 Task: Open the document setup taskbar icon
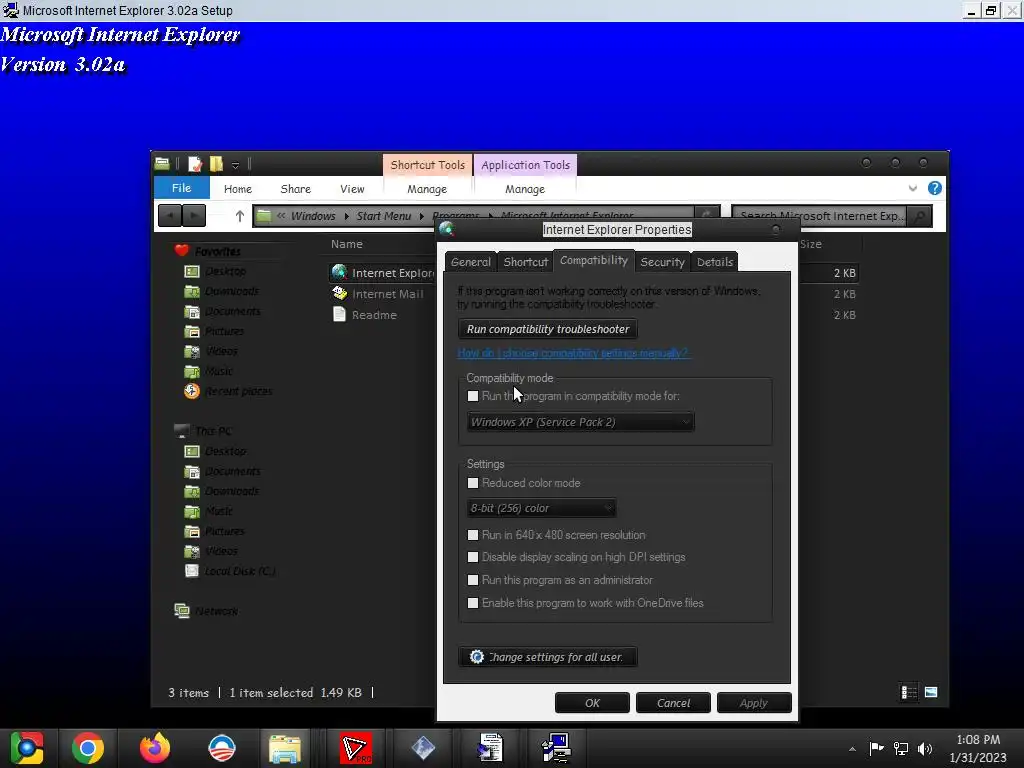[490, 748]
